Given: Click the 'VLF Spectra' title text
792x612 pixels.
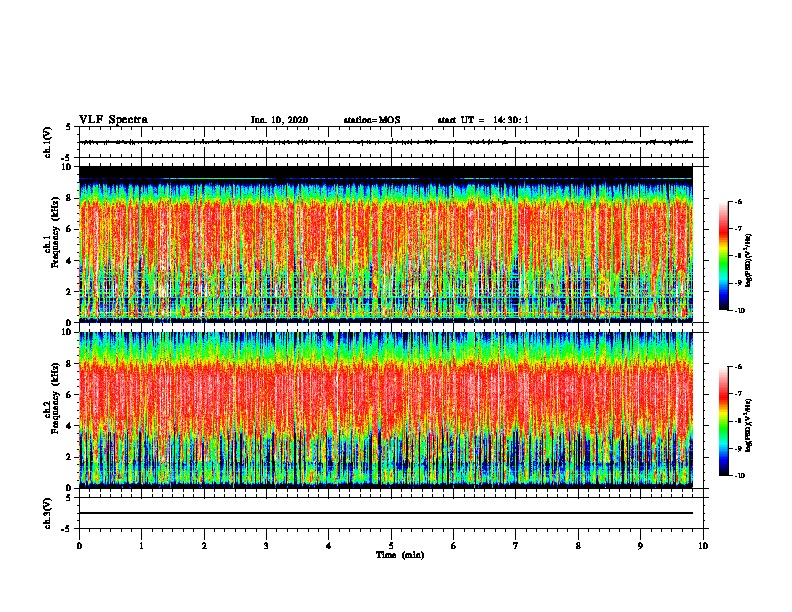Looking at the screenshot, I should [x=113, y=120].
